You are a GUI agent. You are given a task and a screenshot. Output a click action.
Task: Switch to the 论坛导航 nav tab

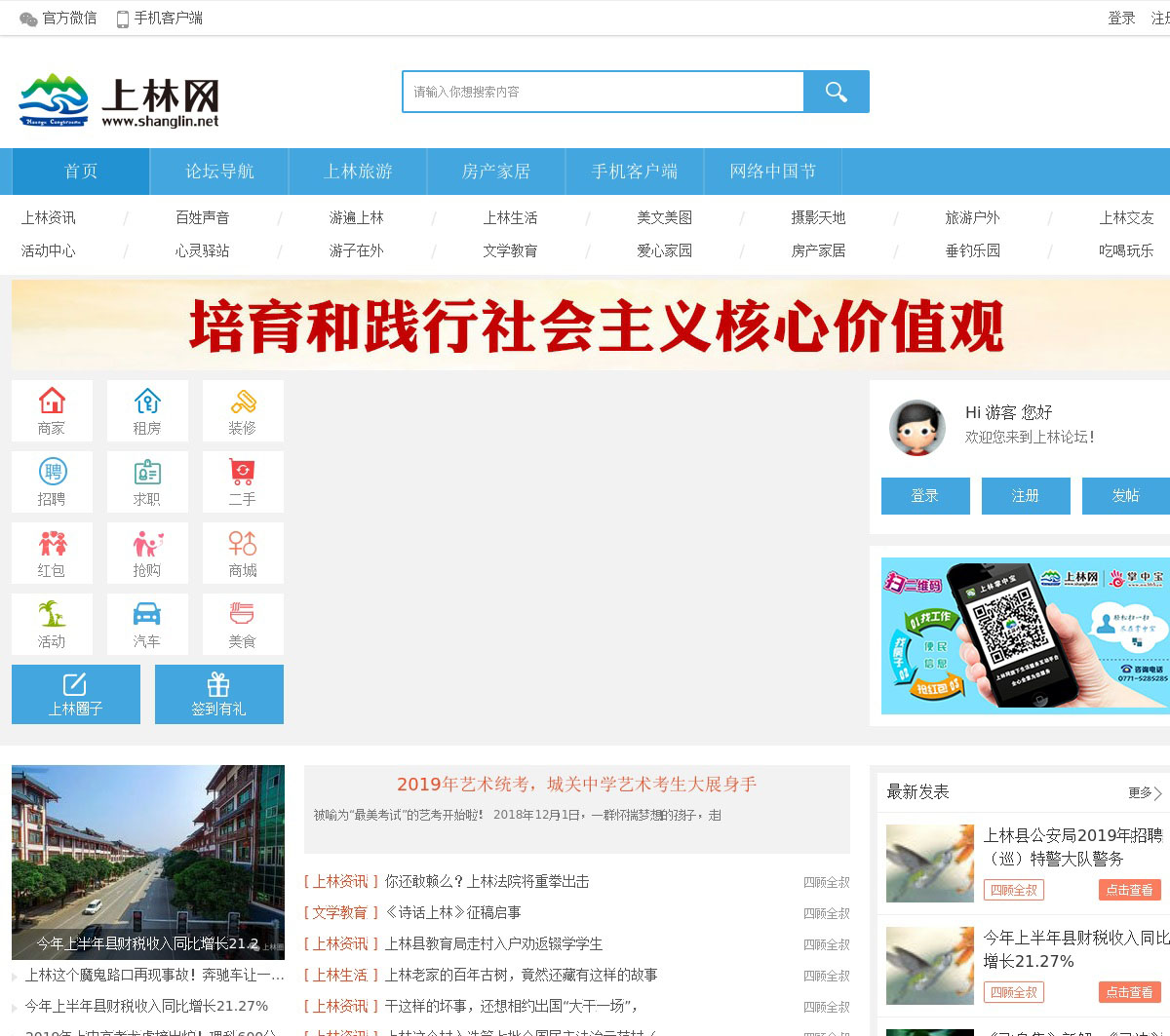[x=219, y=172]
